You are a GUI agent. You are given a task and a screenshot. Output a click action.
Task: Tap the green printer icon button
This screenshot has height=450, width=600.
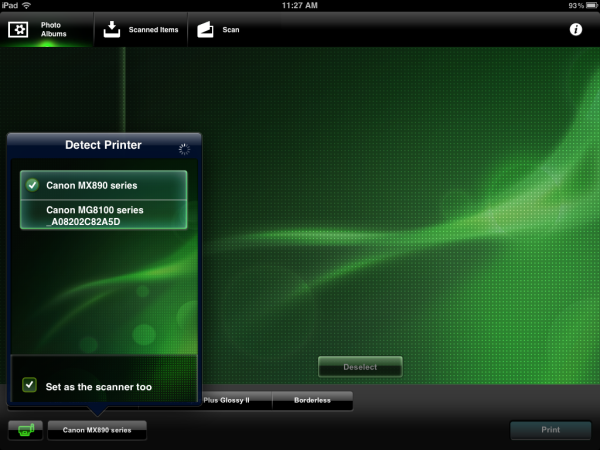[x=25, y=430]
